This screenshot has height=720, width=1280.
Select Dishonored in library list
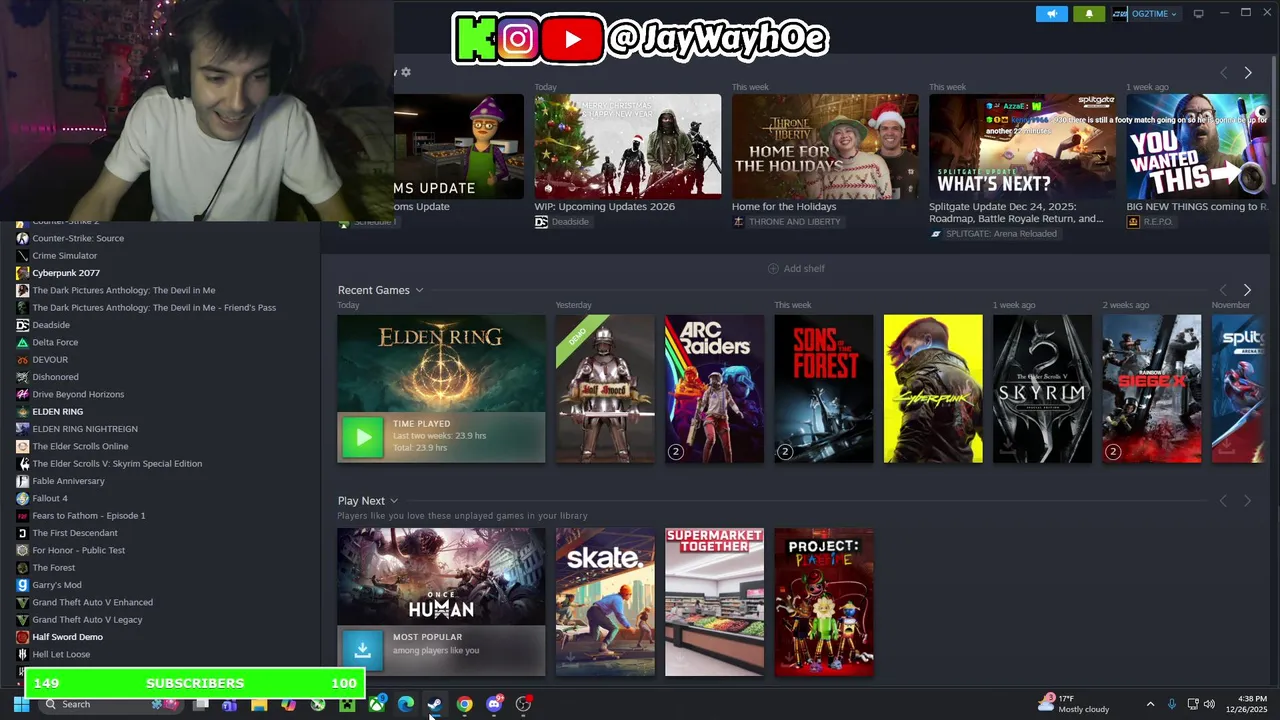(55, 377)
